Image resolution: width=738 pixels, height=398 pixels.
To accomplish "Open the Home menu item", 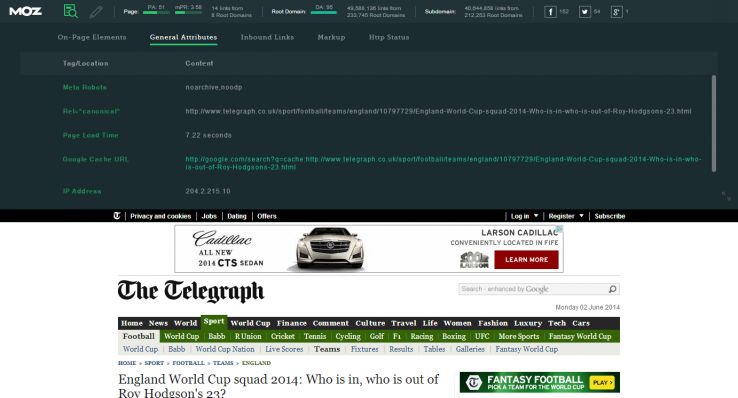I will tap(132, 323).
